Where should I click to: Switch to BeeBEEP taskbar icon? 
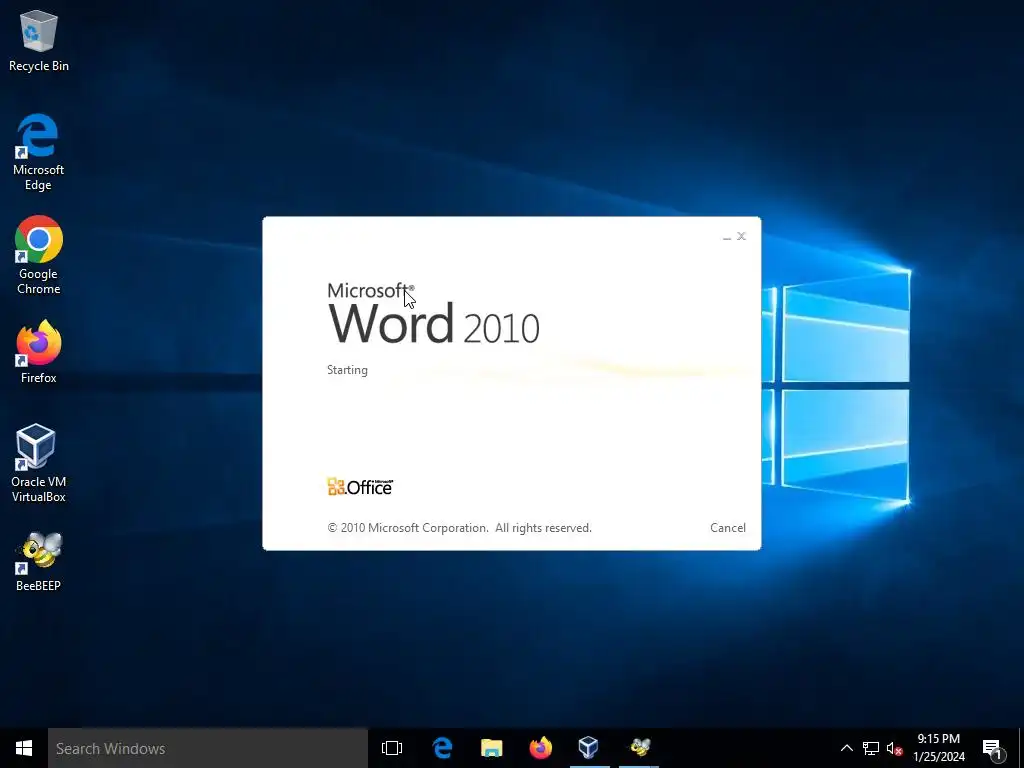tap(639, 748)
